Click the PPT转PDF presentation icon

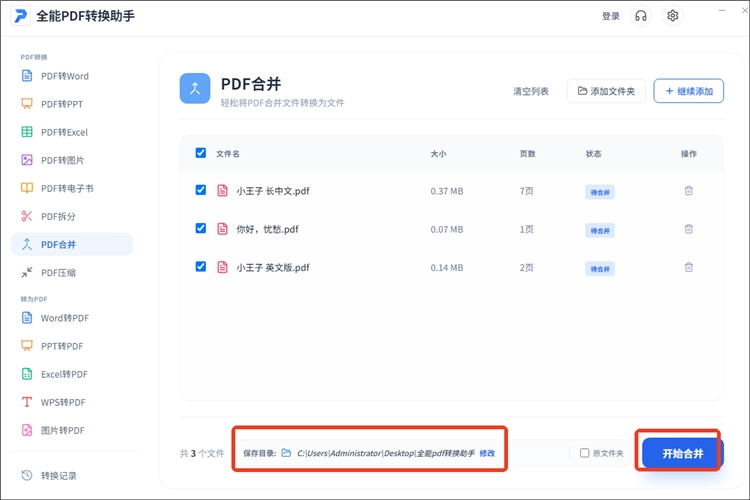point(27,346)
